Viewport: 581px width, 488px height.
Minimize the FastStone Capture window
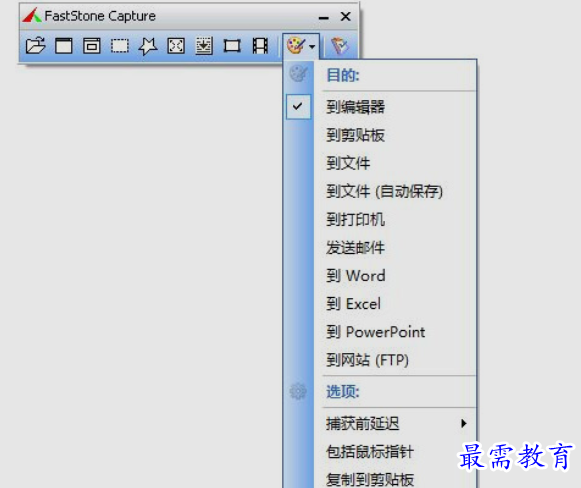[x=323, y=17]
